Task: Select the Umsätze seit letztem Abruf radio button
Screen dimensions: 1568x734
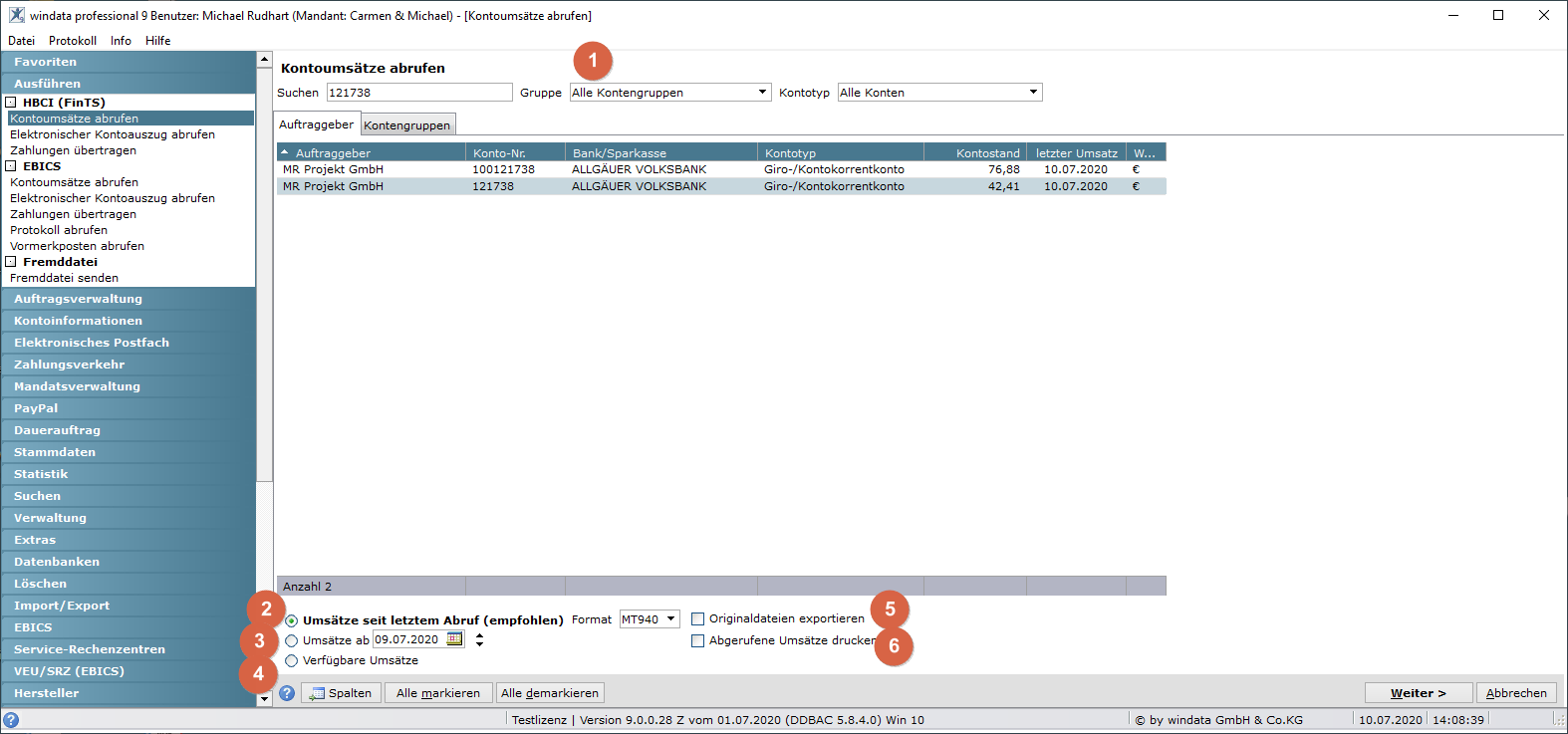Action: click(291, 620)
